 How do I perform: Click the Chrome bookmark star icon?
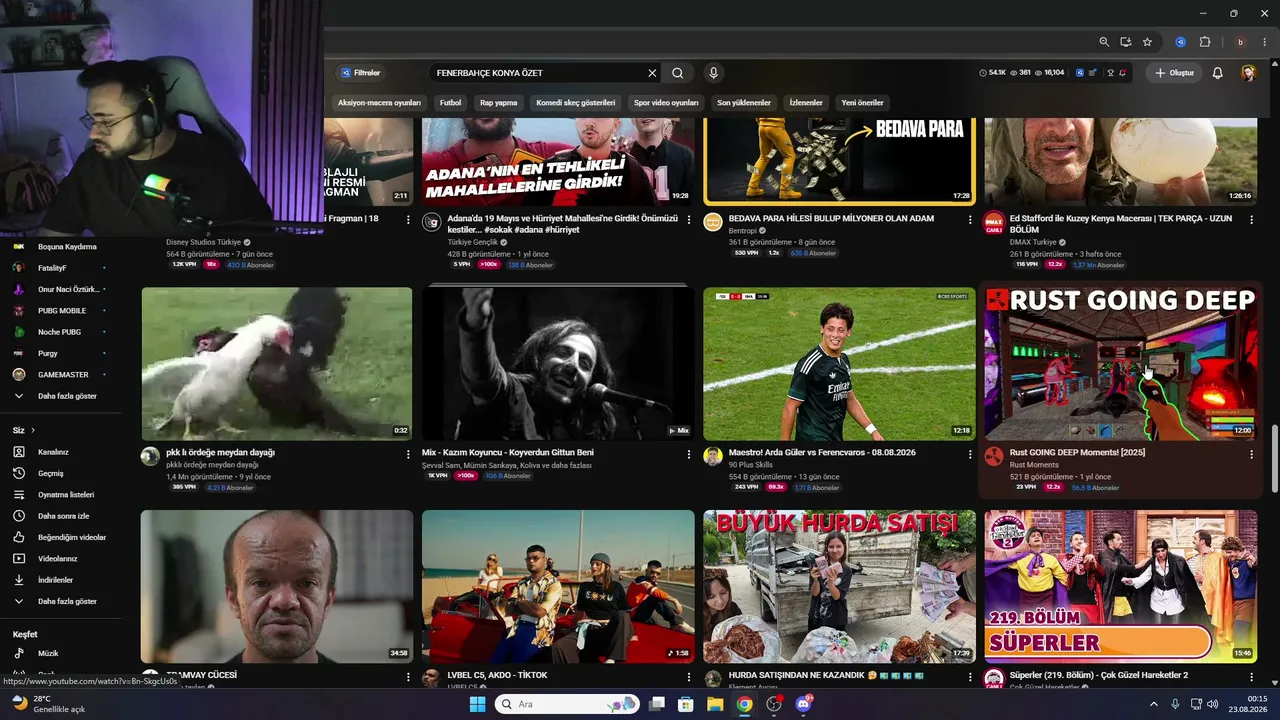pos(1147,42)
